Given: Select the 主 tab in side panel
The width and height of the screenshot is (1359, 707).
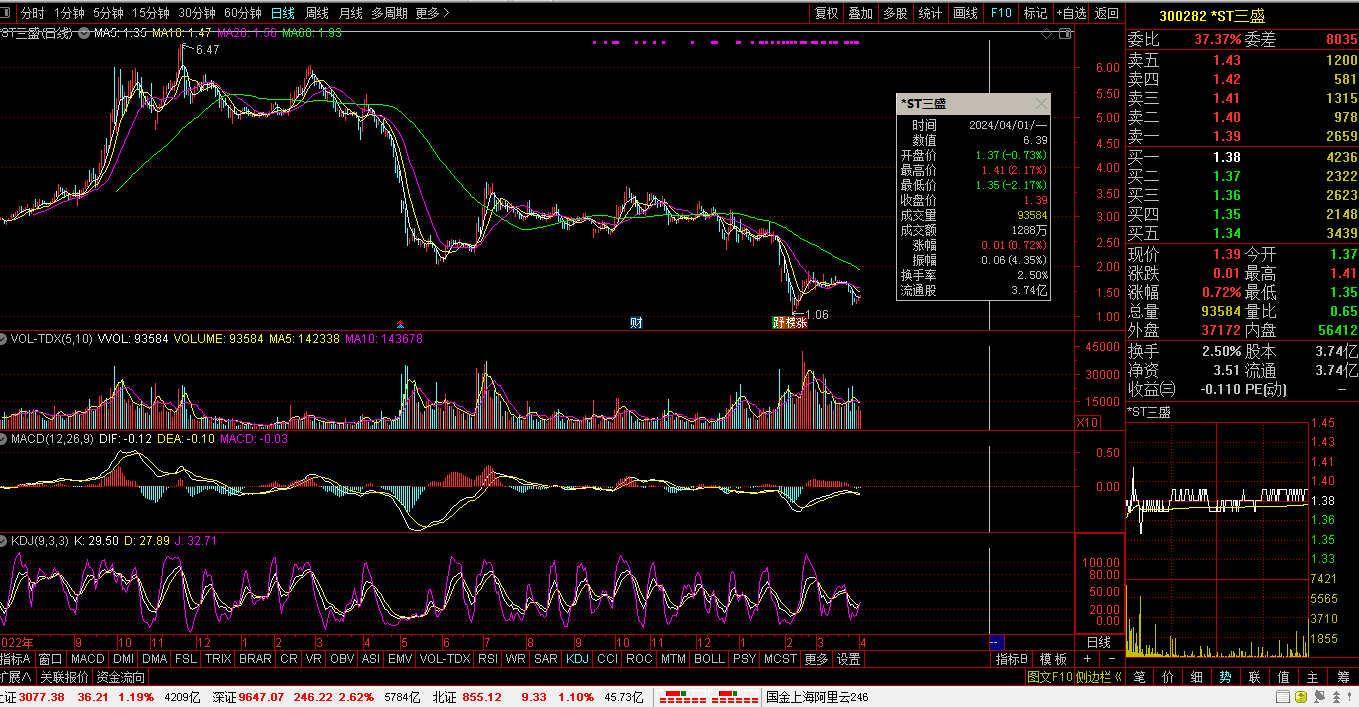Looking at the screenshot, I should (1313, 677).
